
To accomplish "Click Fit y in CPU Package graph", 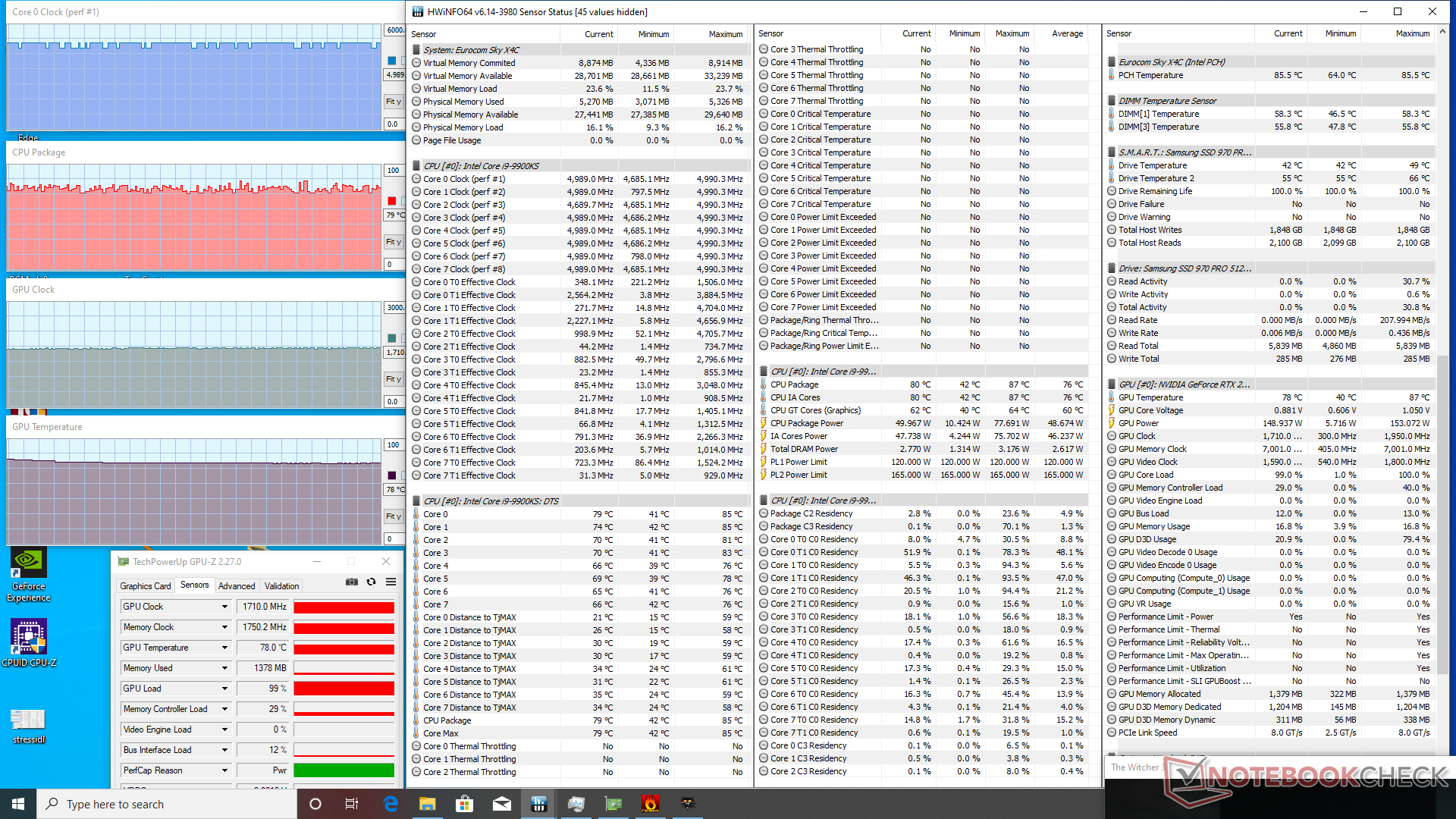I will (x=394, y=242).
